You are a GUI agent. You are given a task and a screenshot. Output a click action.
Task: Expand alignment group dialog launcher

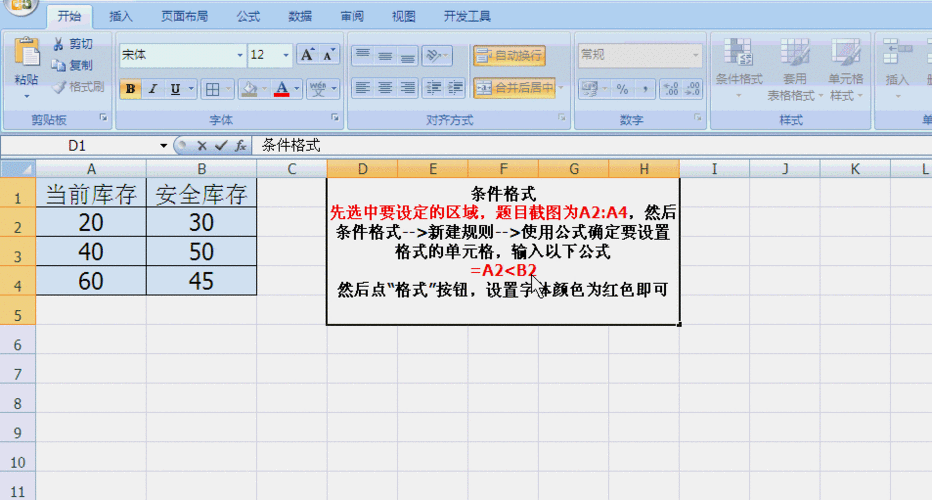(x=562, y=118)
